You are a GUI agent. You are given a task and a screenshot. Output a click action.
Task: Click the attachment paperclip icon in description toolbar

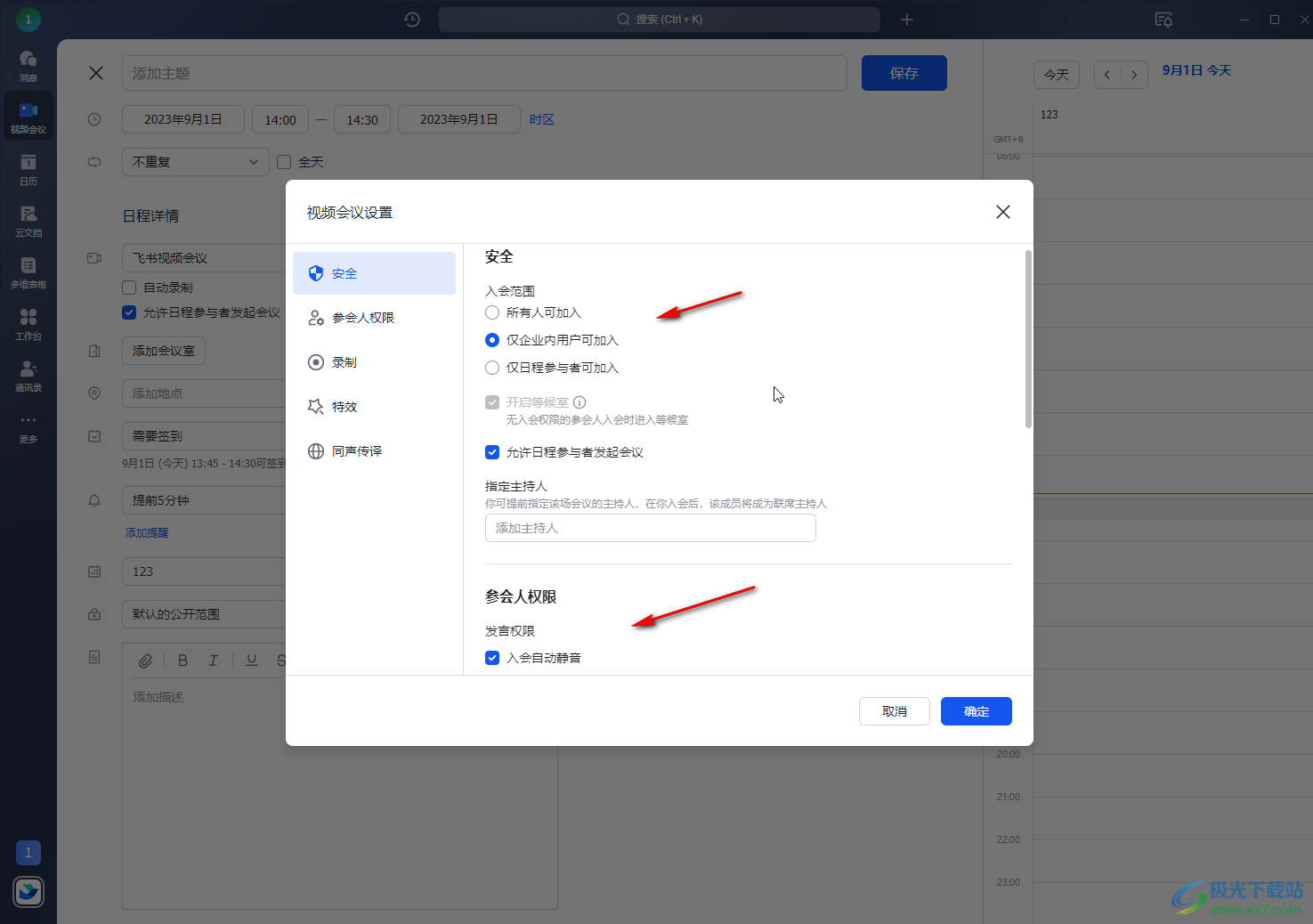pos(145,661)
